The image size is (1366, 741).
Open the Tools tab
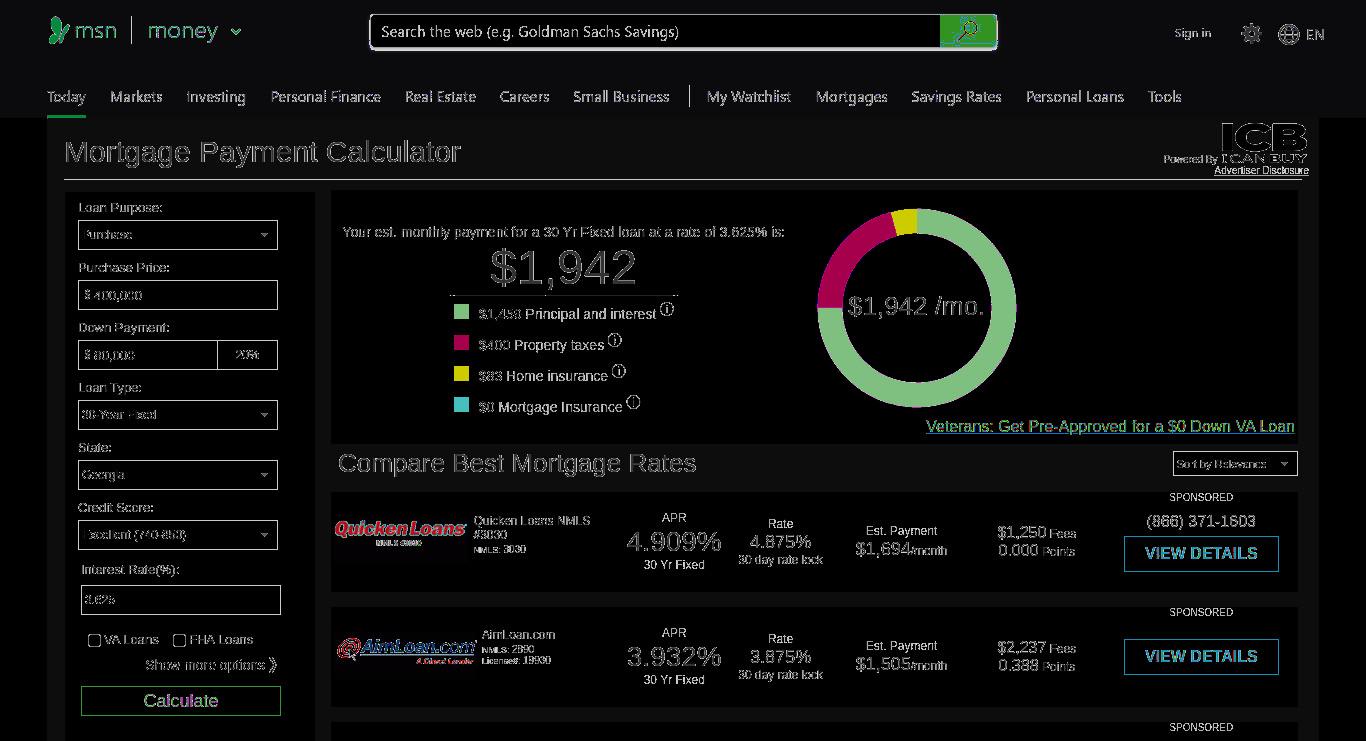point(1165,97)
